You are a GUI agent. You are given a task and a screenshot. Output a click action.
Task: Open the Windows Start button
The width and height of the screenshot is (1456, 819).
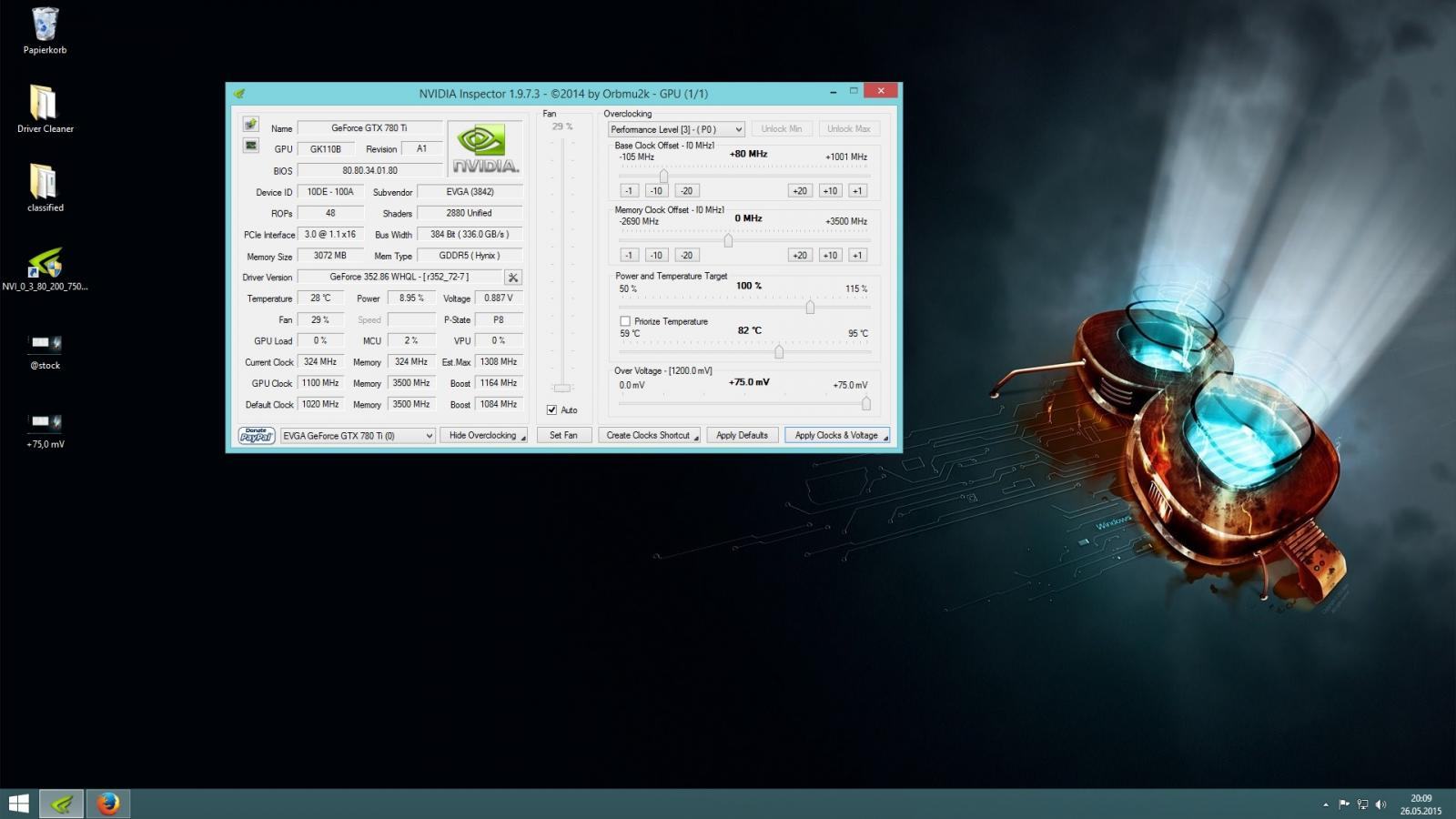tap(18, 804)
